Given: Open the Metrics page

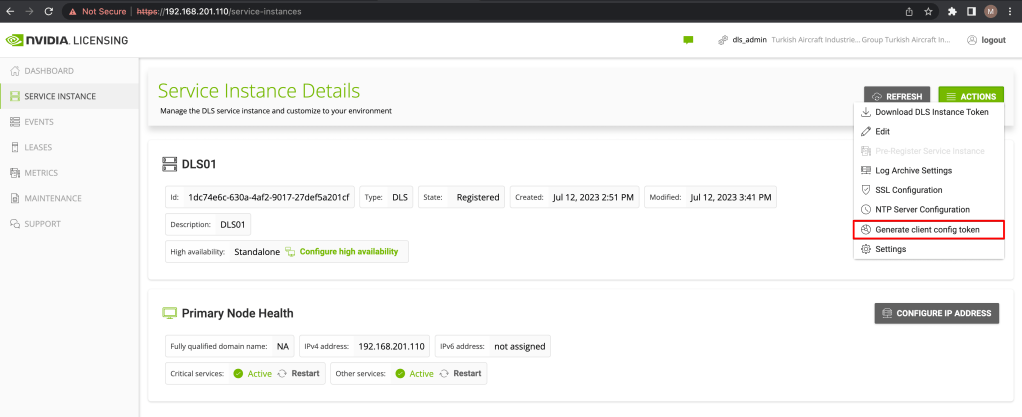Looking at the screenshot, I should 40,172.
